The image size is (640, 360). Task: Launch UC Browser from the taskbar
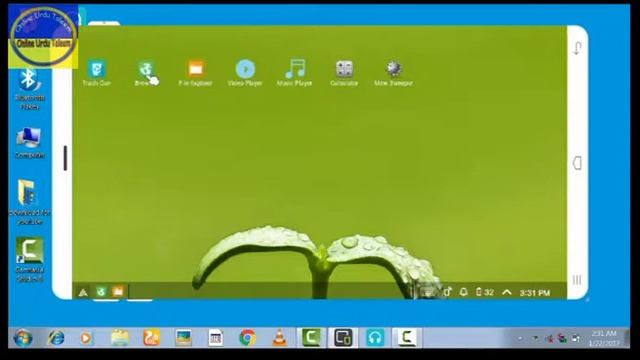pos(151,338)
